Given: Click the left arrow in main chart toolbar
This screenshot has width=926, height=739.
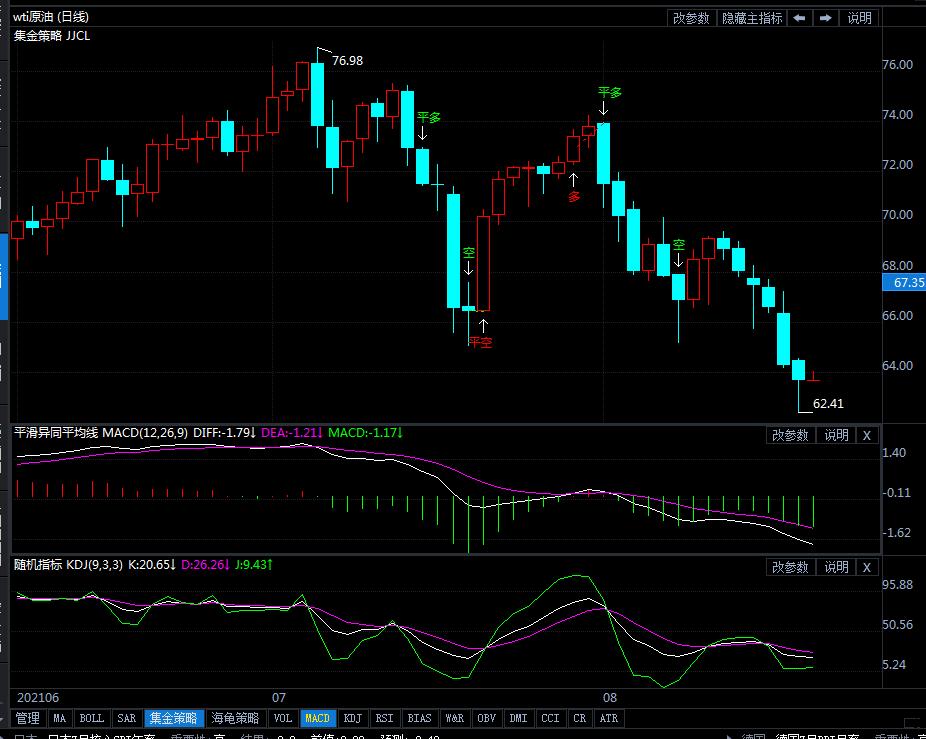Looking at the screenshot, I should click(x=799, y=18).
